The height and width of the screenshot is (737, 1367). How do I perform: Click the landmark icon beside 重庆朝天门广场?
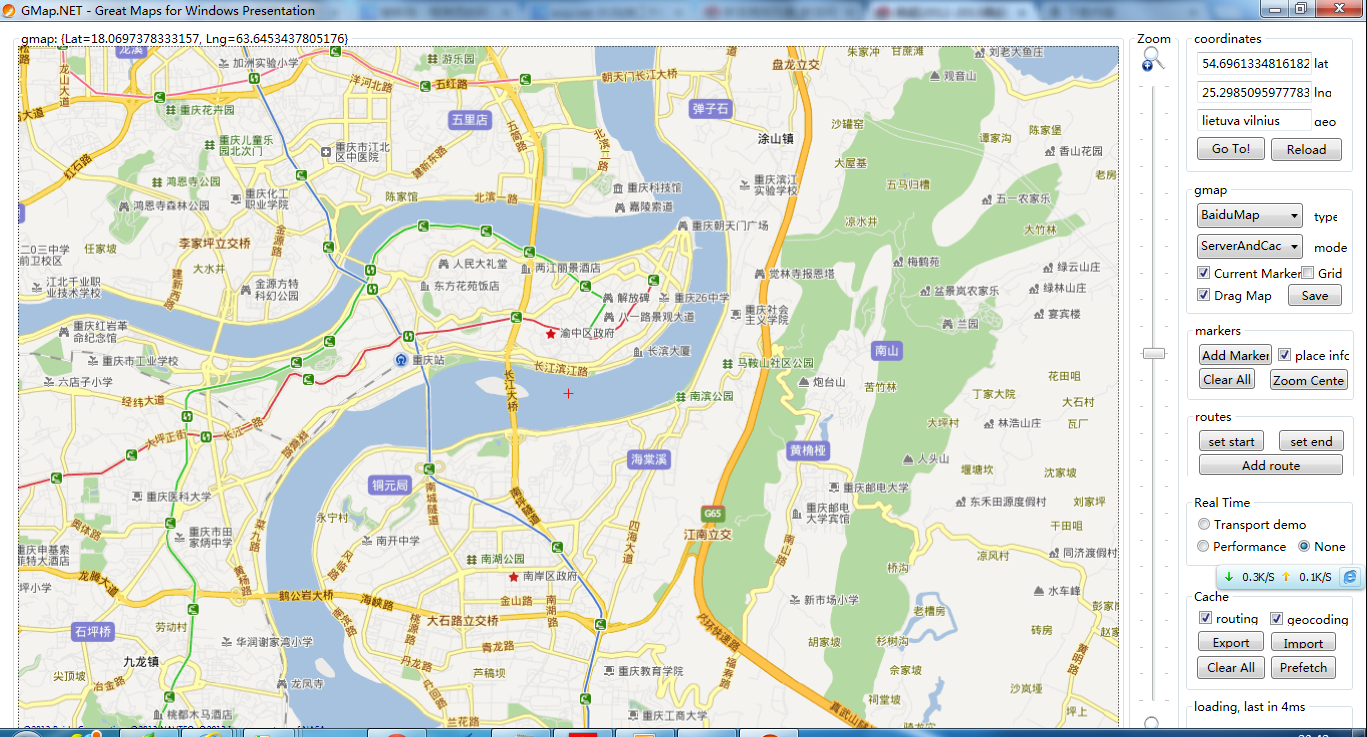pos(684,226)
